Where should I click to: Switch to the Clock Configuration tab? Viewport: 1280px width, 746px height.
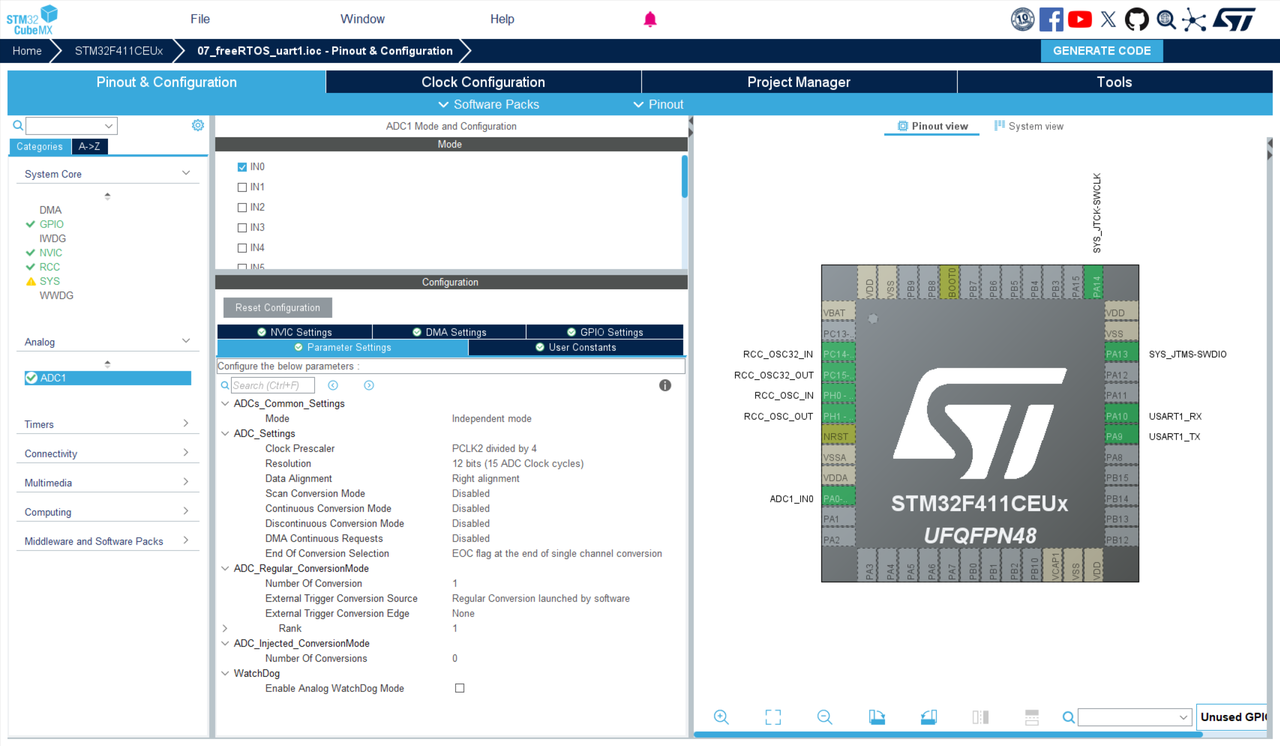tap(483, 82)
